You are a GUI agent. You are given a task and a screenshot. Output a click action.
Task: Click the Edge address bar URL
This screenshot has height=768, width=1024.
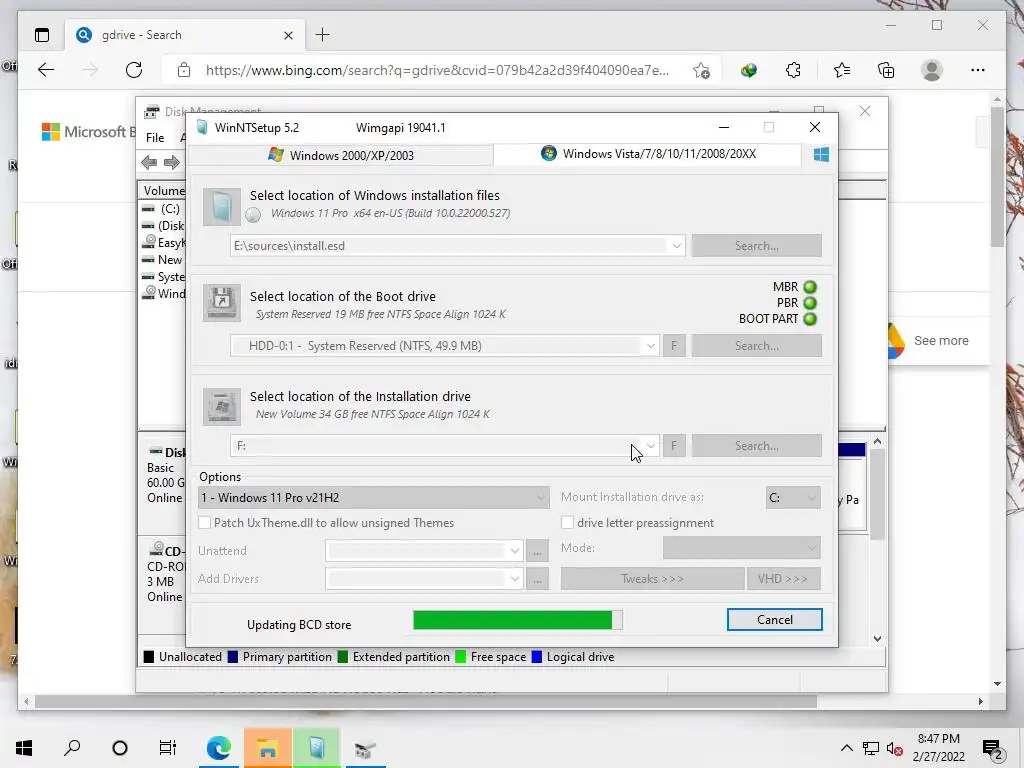[x=437, y=71]
